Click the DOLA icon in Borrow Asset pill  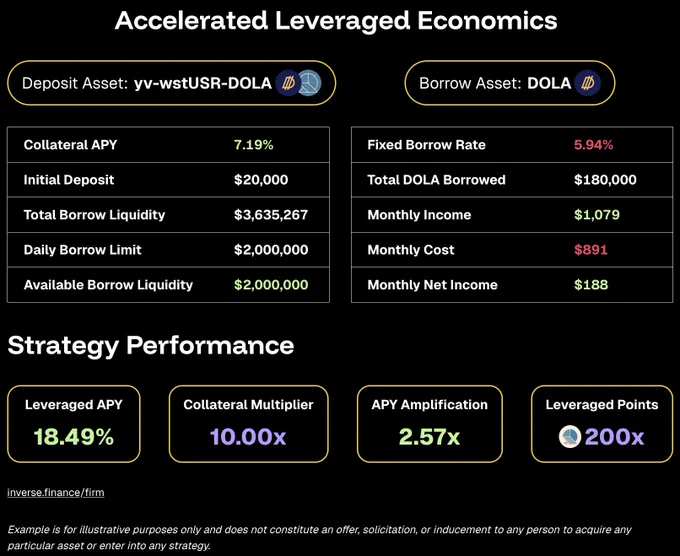(588, 83)
